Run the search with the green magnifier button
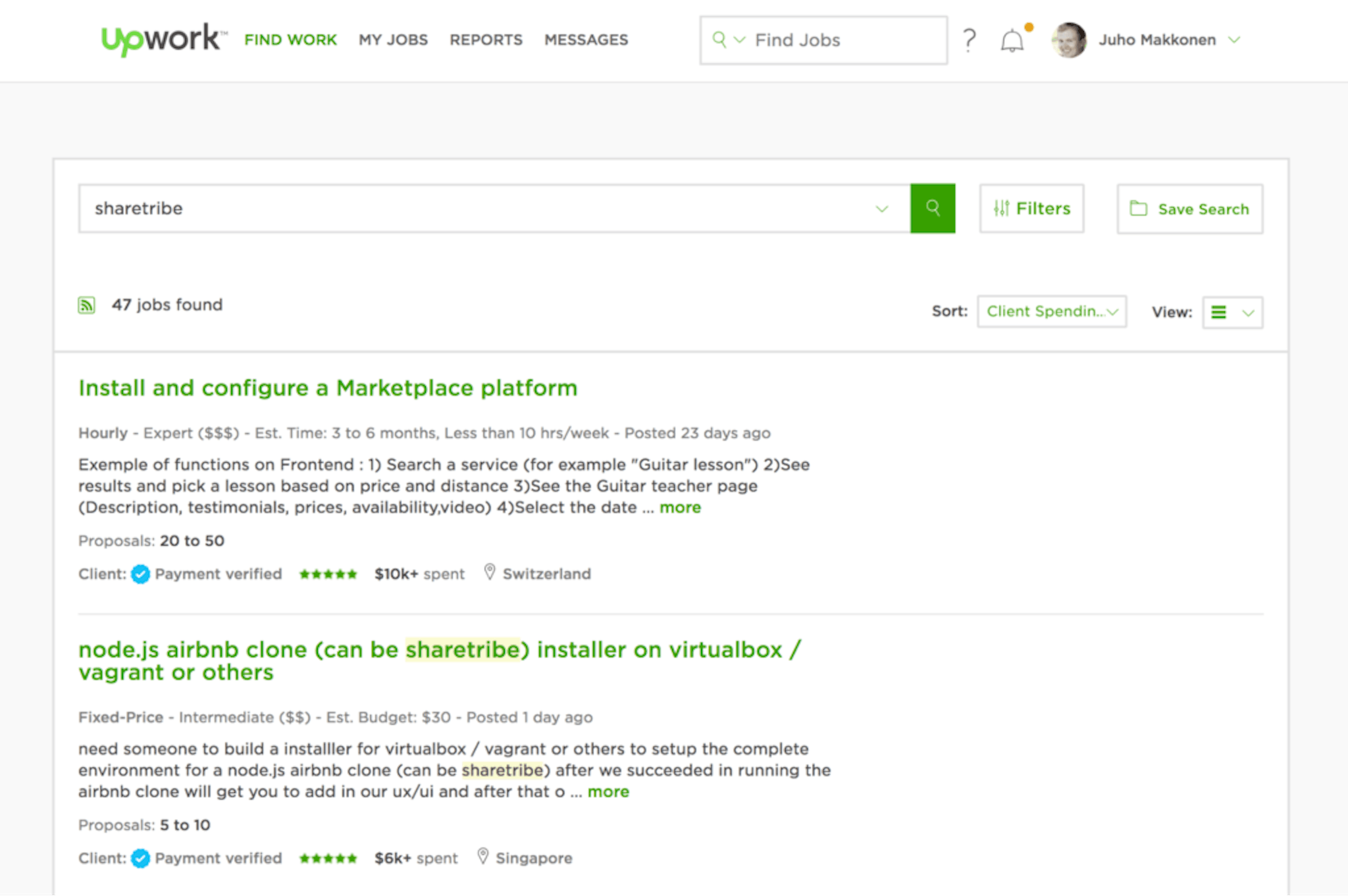 click(933, 209)
